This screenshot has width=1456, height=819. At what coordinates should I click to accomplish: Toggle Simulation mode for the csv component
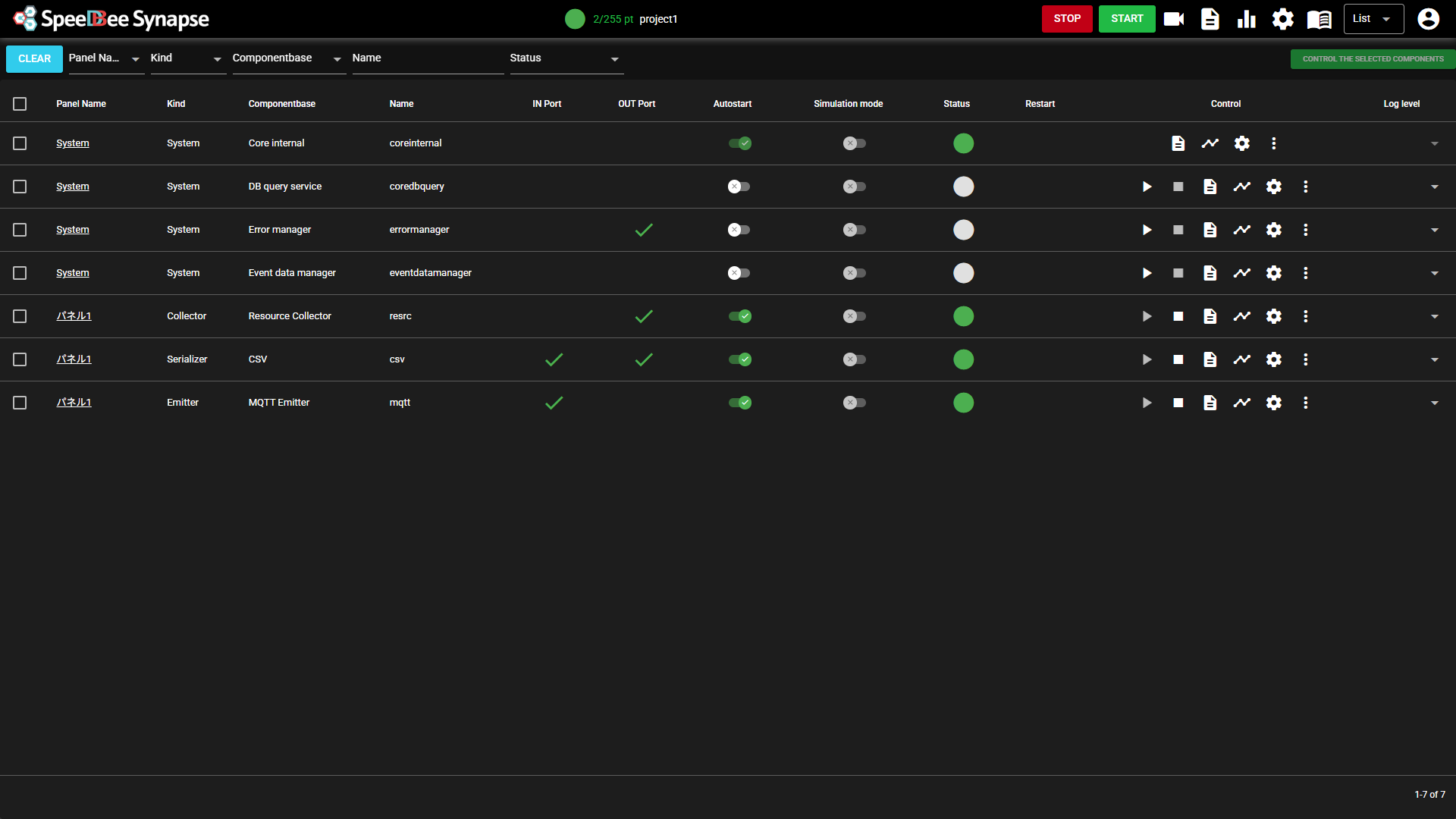tap(854, 359)
